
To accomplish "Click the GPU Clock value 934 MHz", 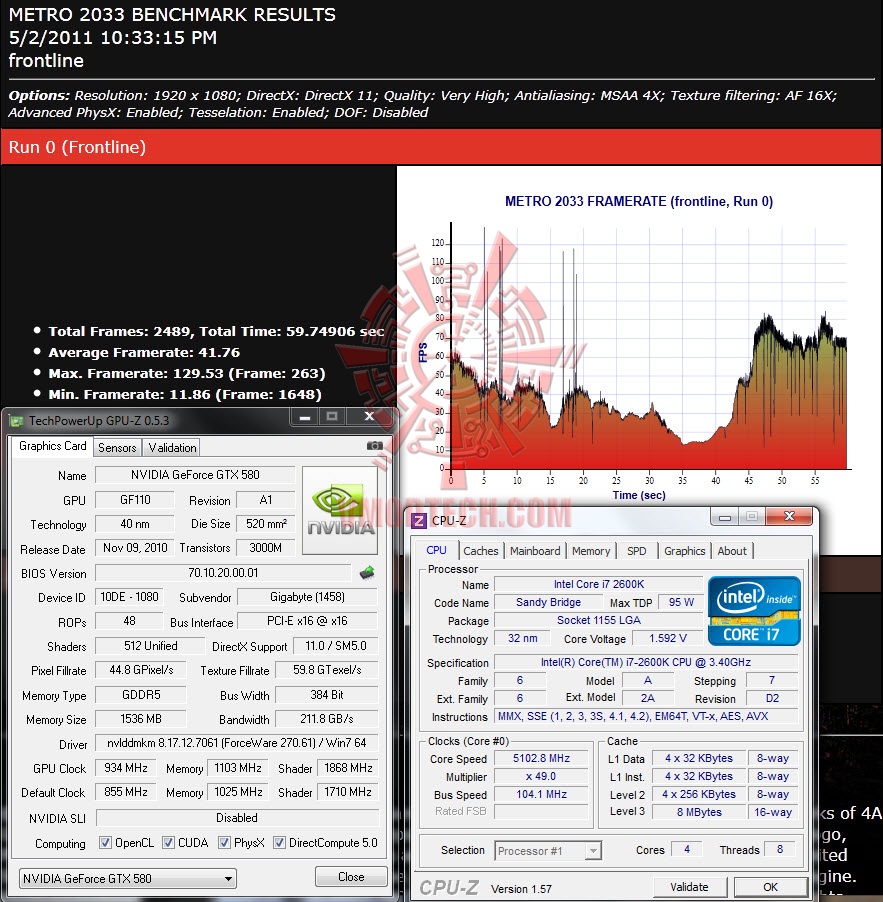I will coord(126,769).
